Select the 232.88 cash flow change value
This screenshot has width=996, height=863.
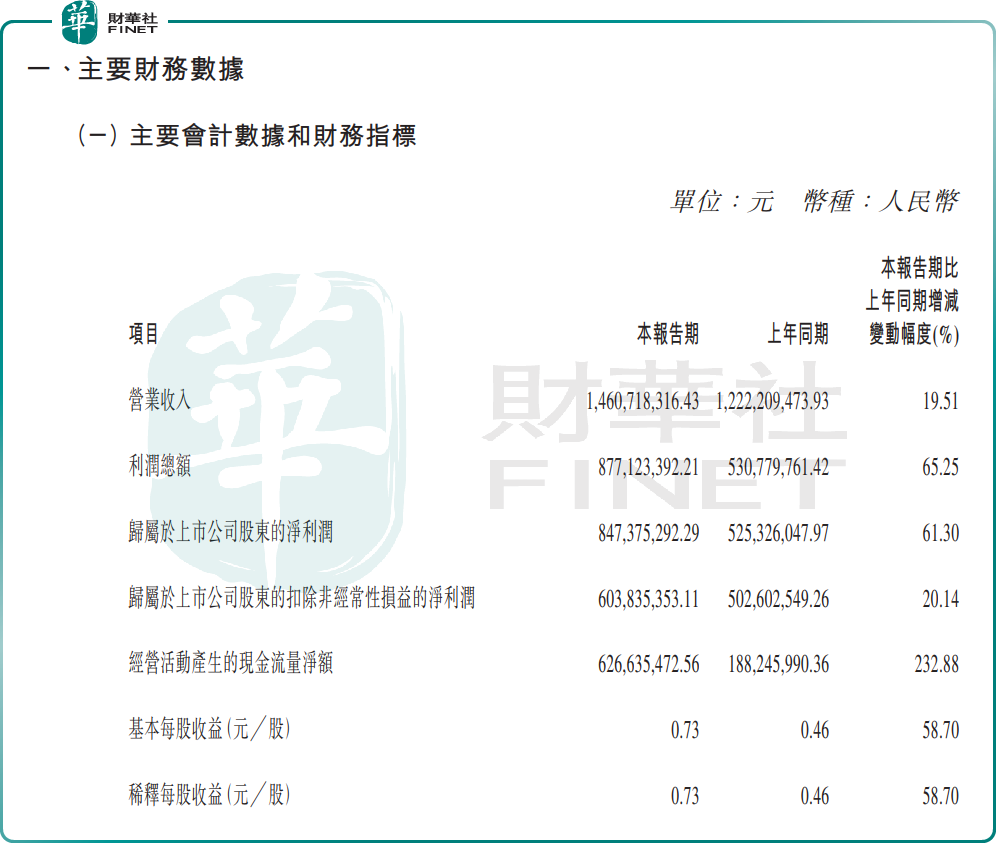click(936, 664)
